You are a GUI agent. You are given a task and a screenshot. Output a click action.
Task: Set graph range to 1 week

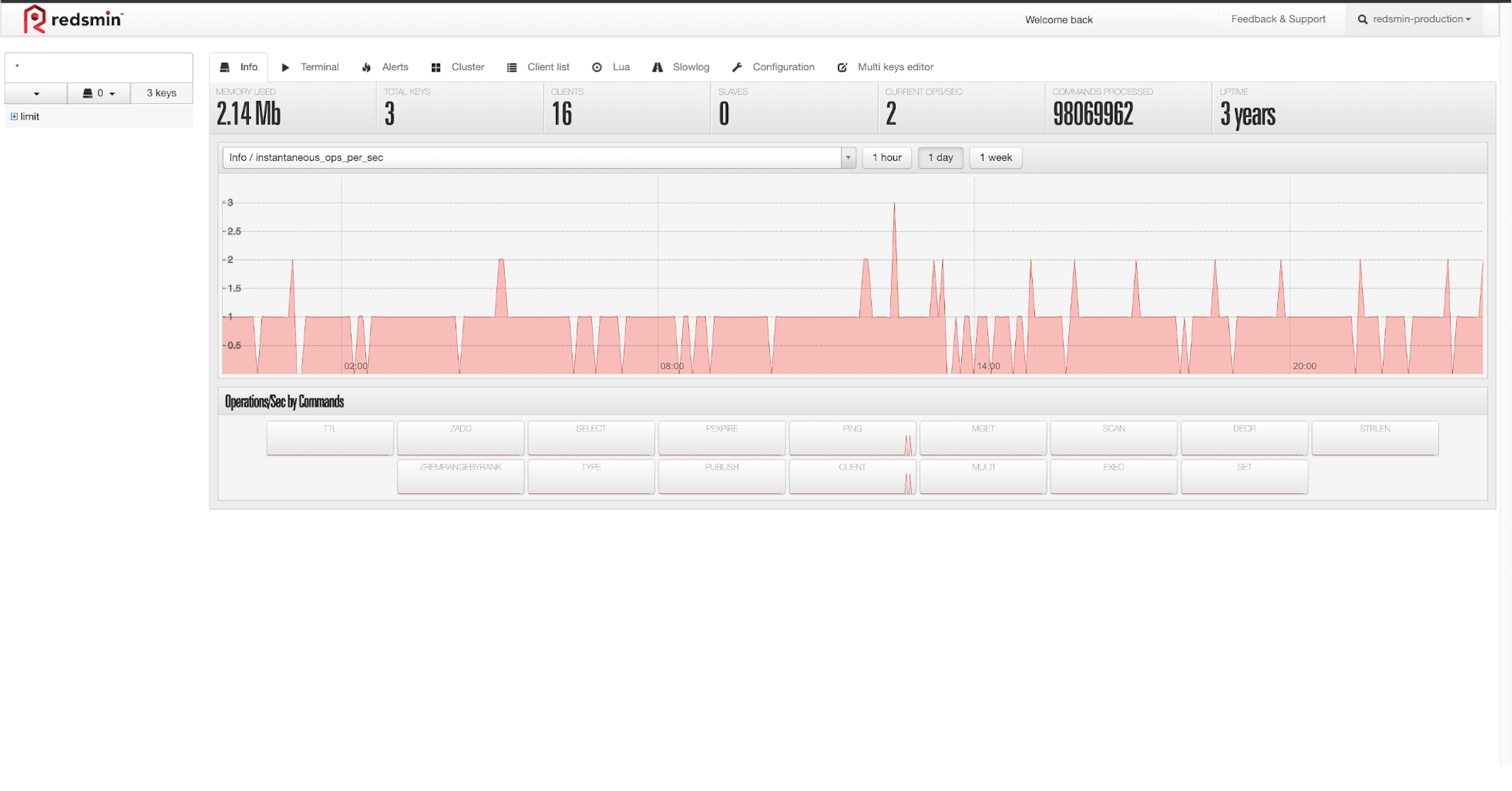[x=995, y=157]
